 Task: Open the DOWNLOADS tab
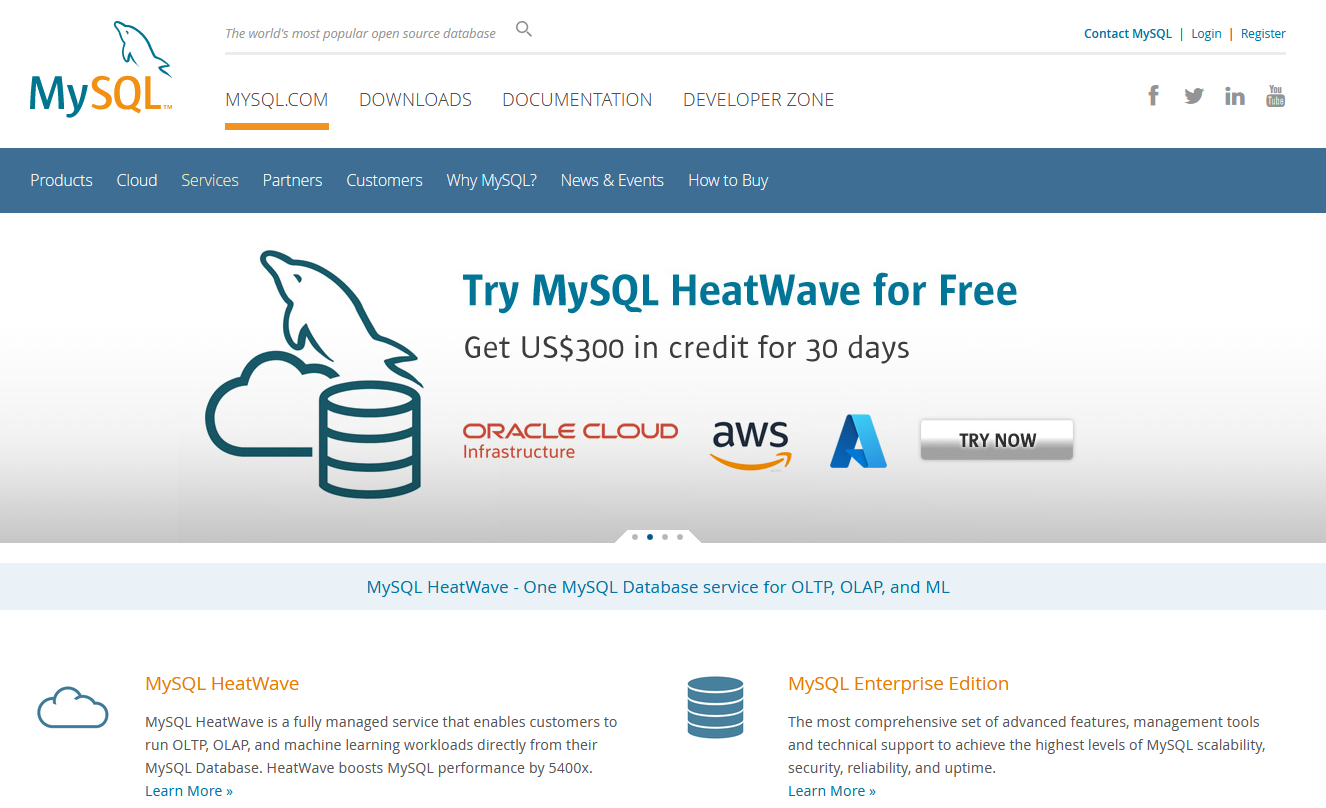(x=415, y=100)
